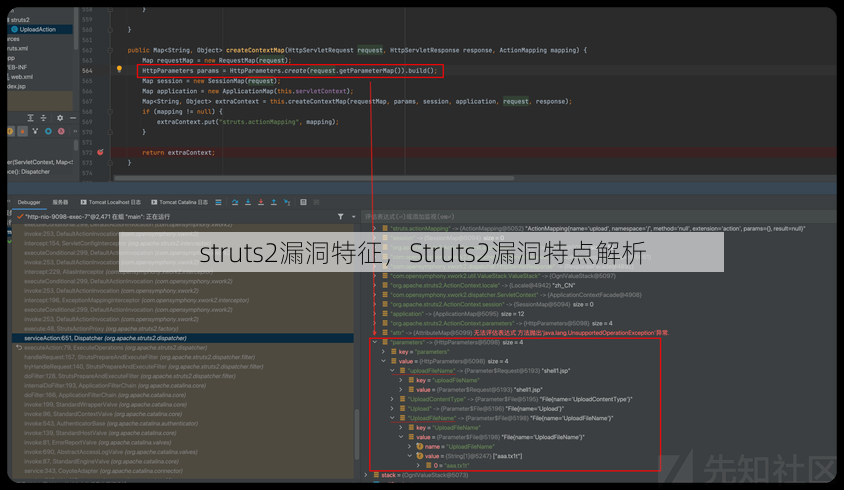
Task: Click the Evaluate Expression calculator icon
Action: pyautogui.click(x=303, y=202)
